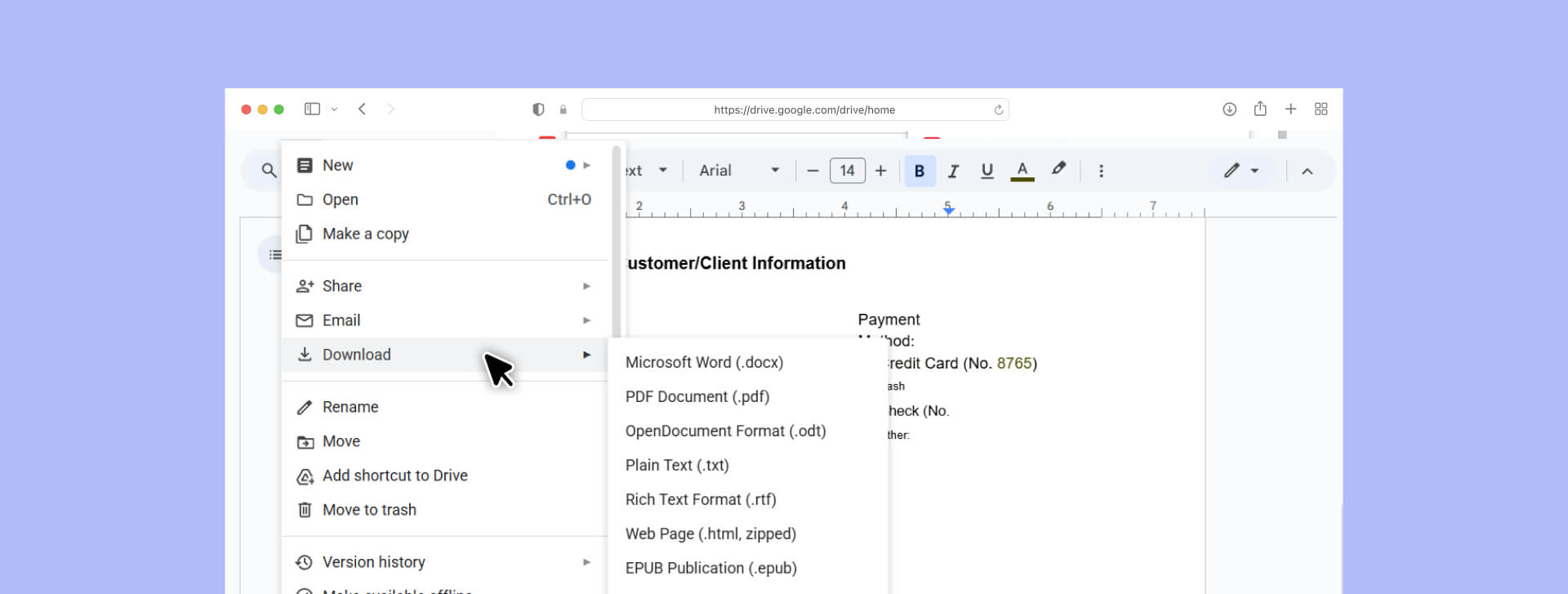Show the tab overview grid icon

coord(1321,109)
